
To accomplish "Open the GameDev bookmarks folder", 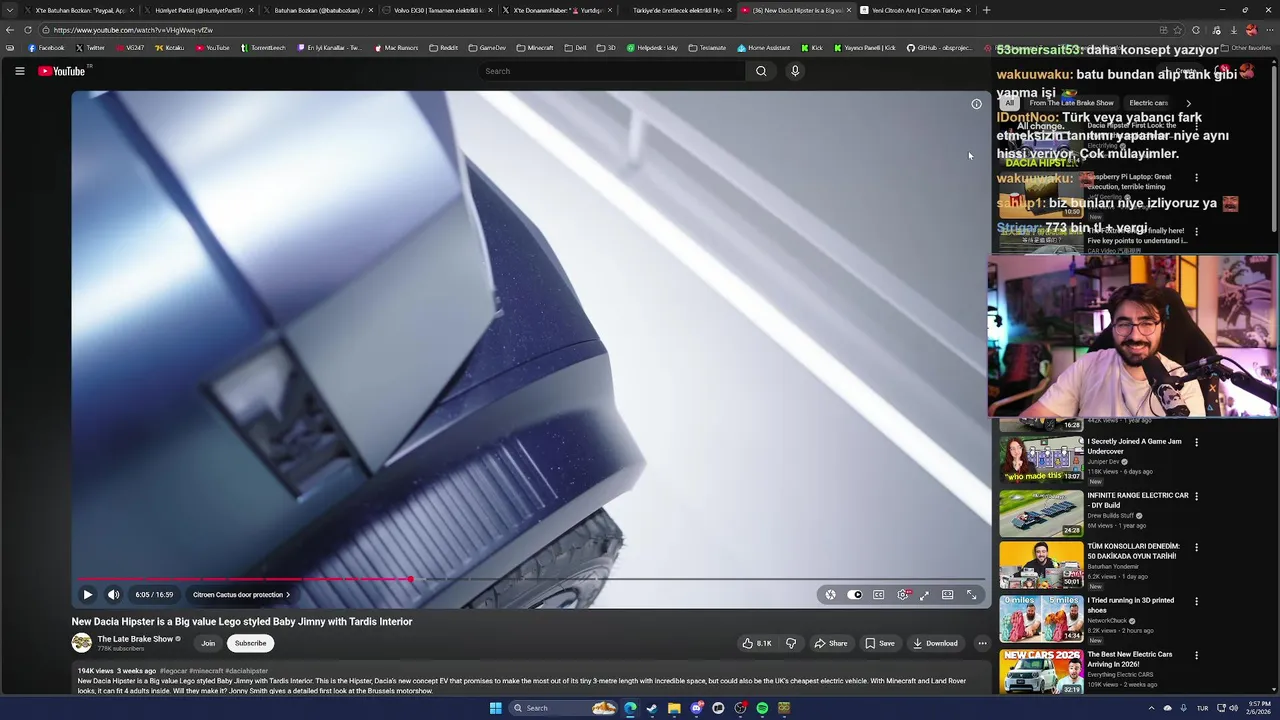I will pos(487,48).
